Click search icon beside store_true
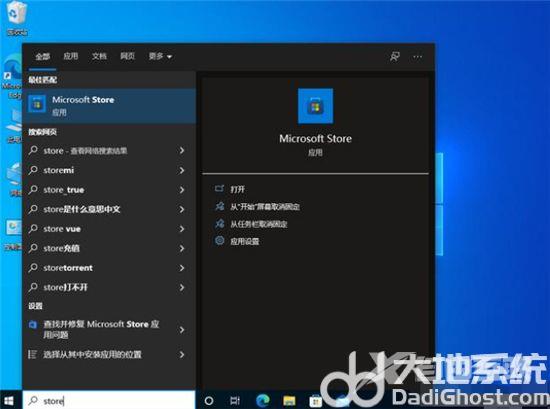 (x=33, y=190)
